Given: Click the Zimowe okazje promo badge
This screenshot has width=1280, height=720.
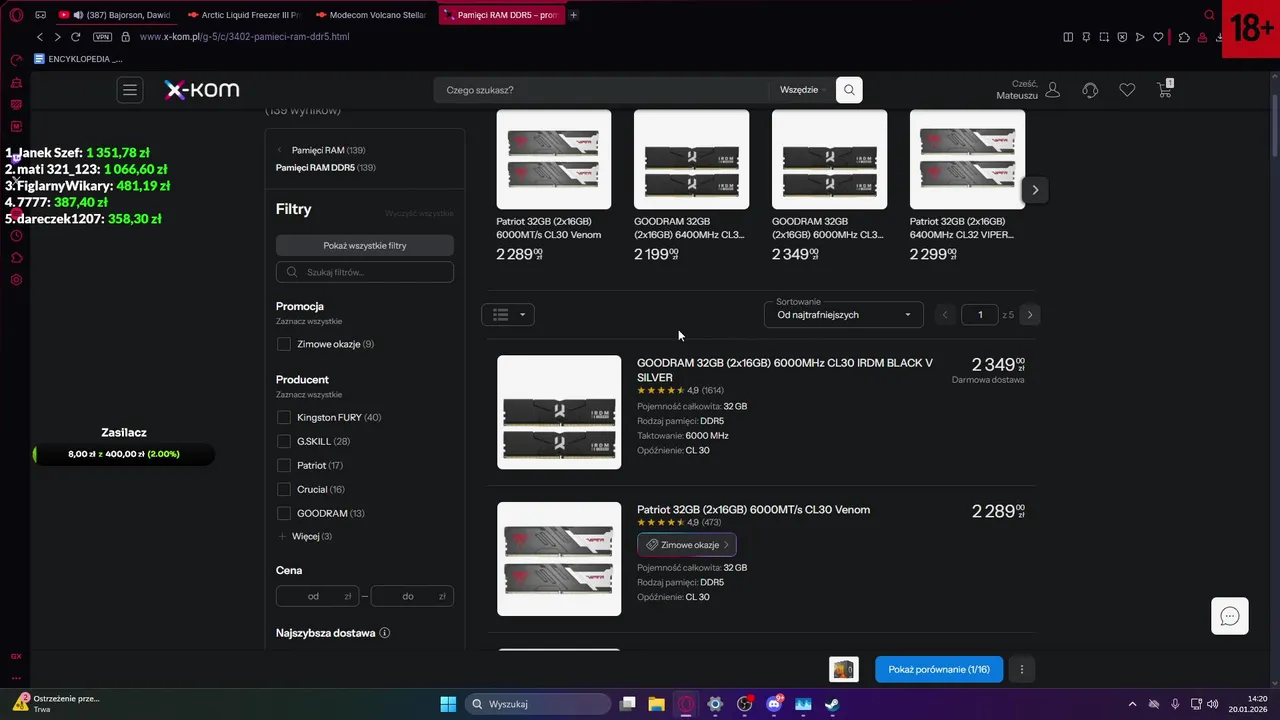Looking at the screenshot, I should [x=687, y=545].
